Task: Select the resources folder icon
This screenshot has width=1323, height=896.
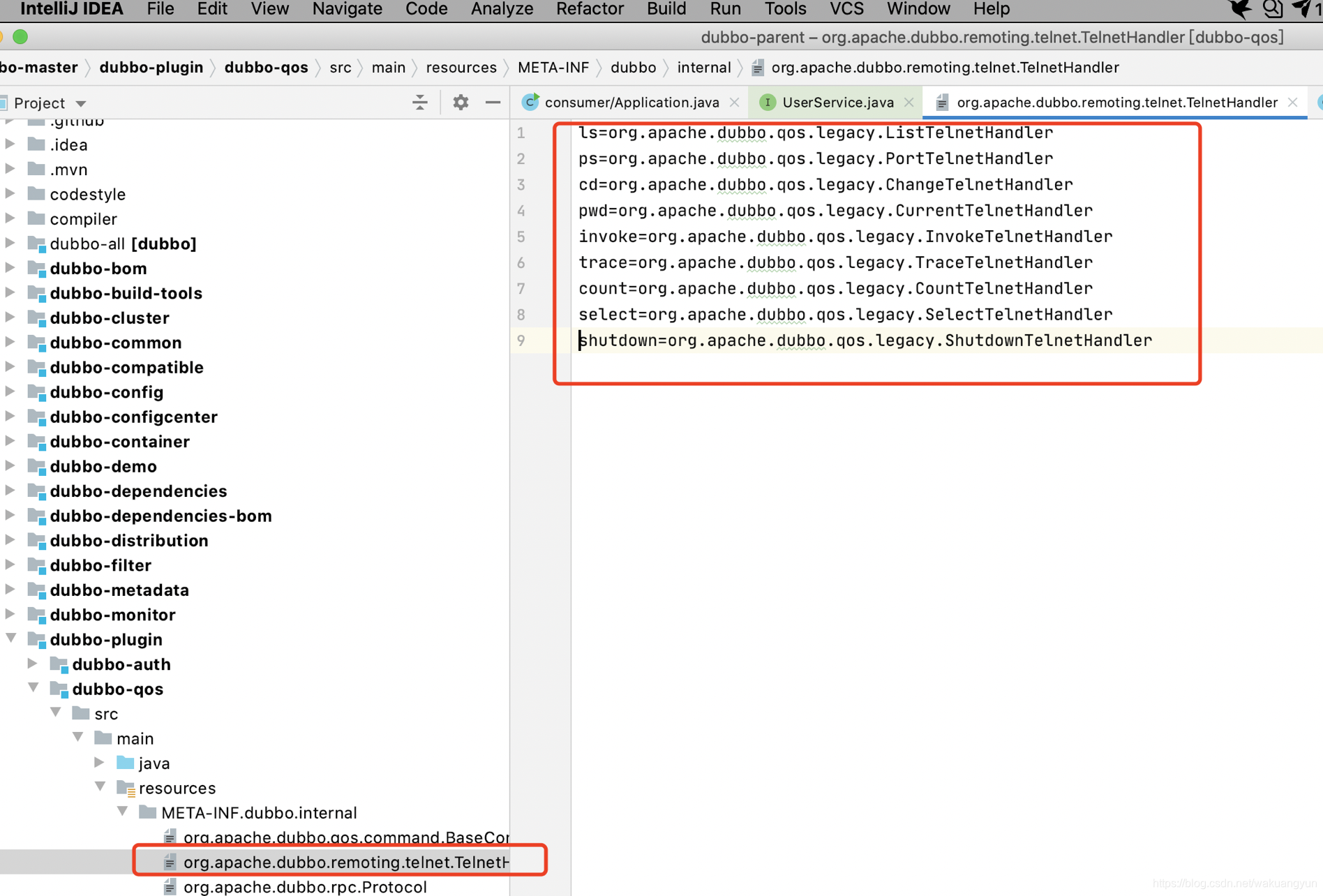Action: tap(126, 788)
